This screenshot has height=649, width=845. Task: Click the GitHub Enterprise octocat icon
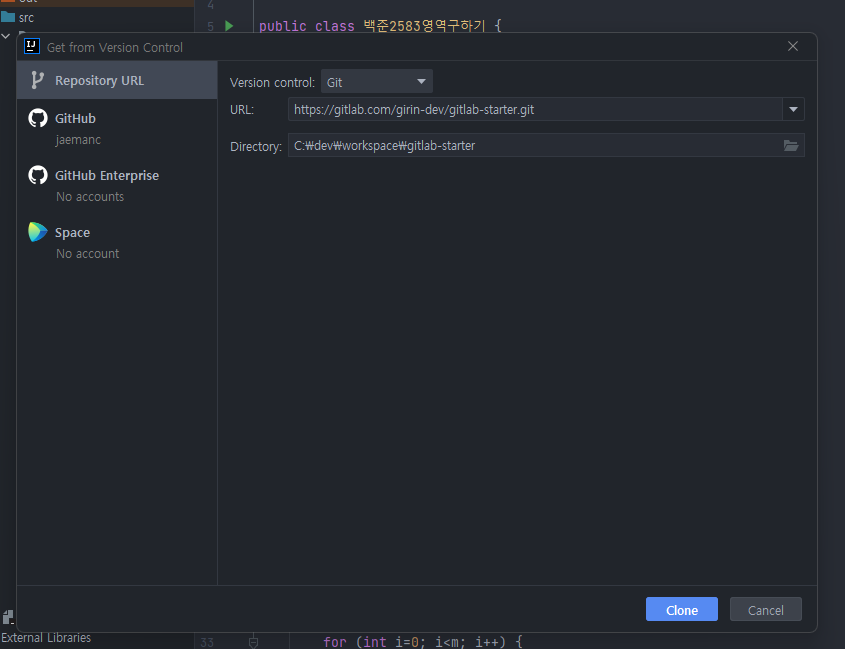[x=38, y=175]
